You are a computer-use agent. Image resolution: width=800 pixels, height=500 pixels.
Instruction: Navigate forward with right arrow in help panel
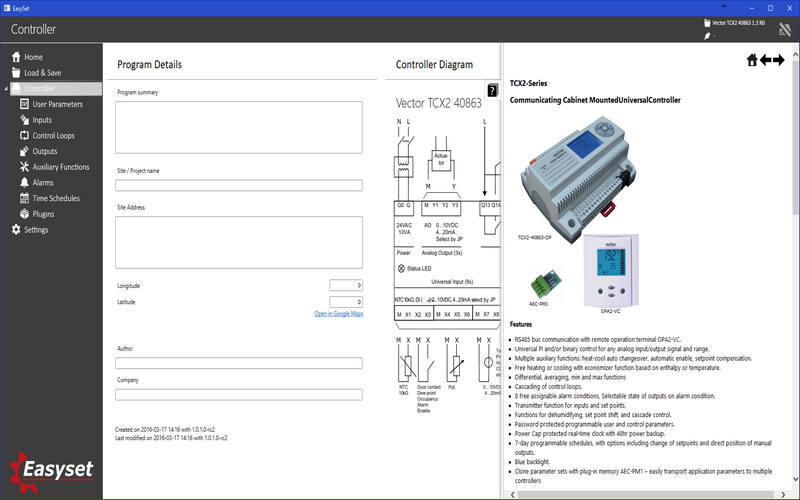click(779, 60)
